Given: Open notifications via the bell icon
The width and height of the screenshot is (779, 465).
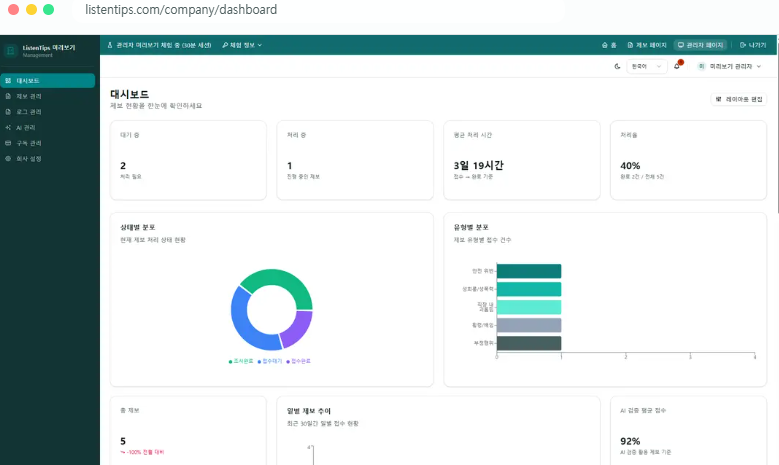Looking at the screenshot, I should [x=677, y=66].
